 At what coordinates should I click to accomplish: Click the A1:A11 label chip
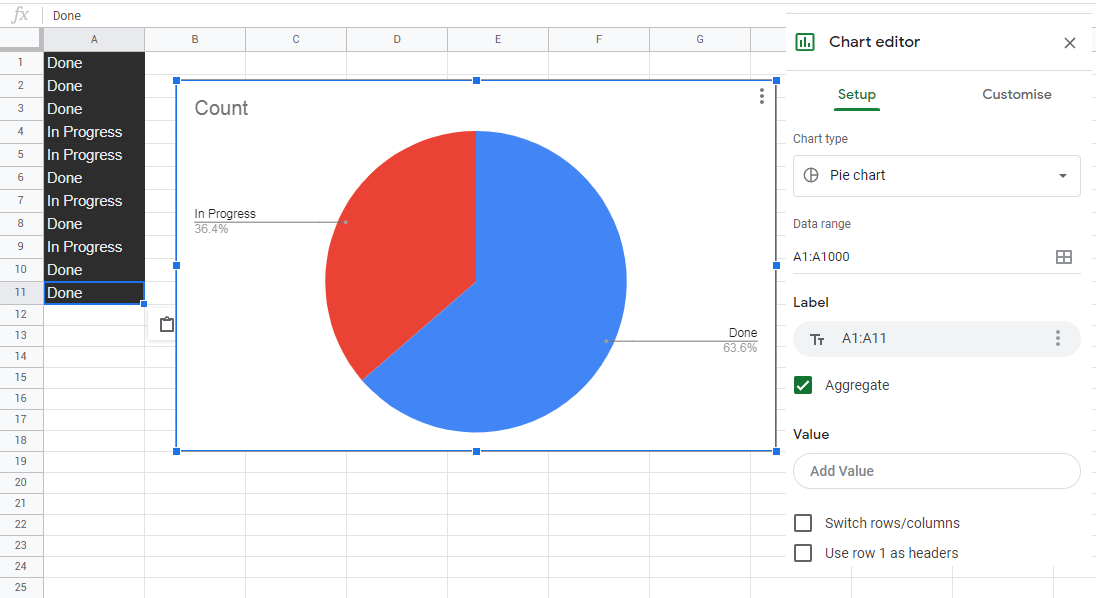point(937,339)
